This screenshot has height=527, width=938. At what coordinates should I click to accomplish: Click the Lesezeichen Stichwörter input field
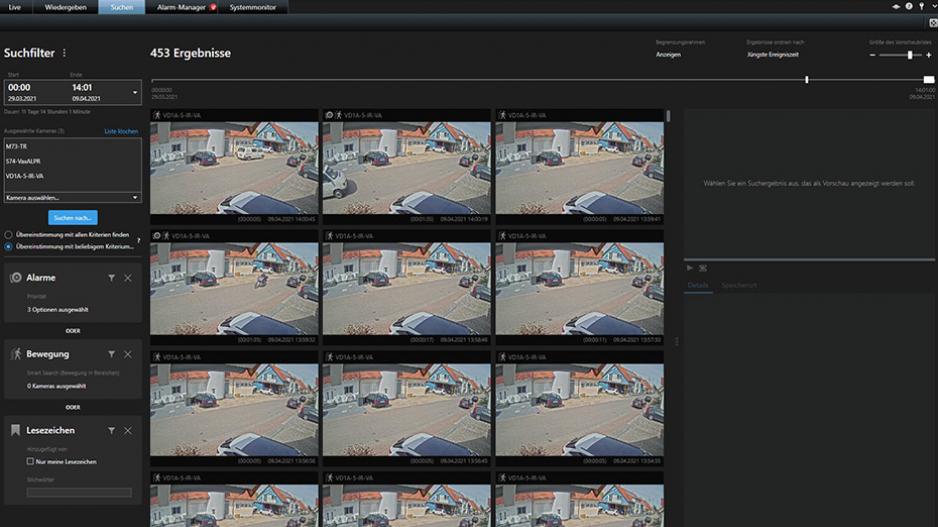pyautogui.click(x=79, y=492)
